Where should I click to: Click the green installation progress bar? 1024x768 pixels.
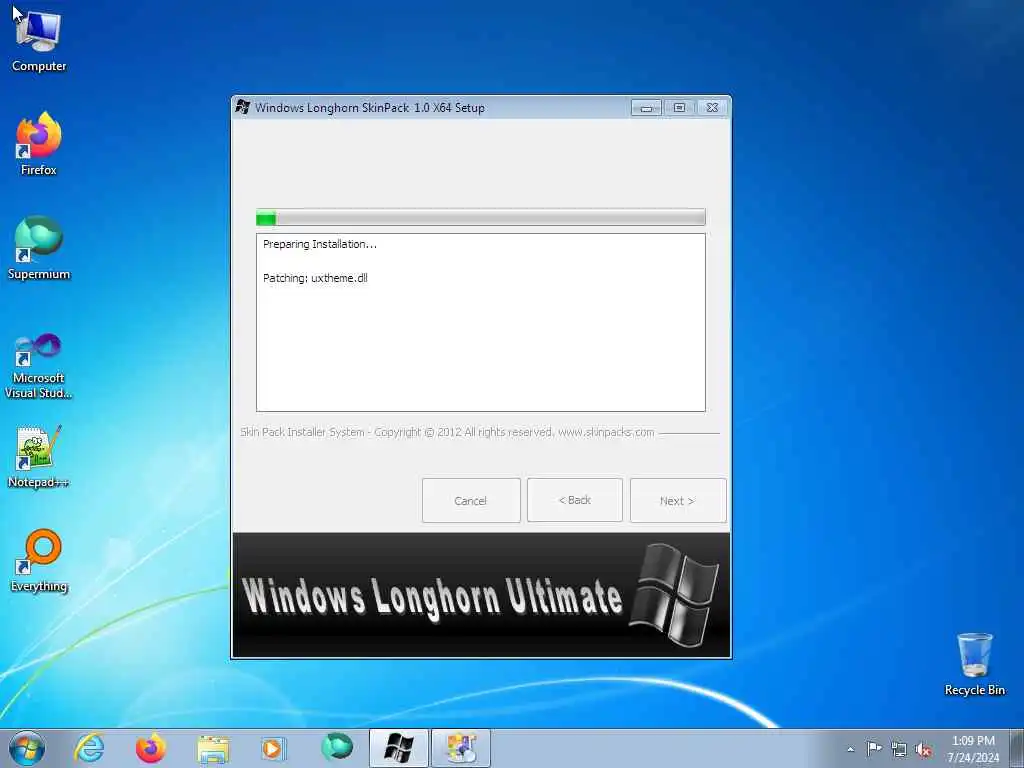tap(481, 217)
